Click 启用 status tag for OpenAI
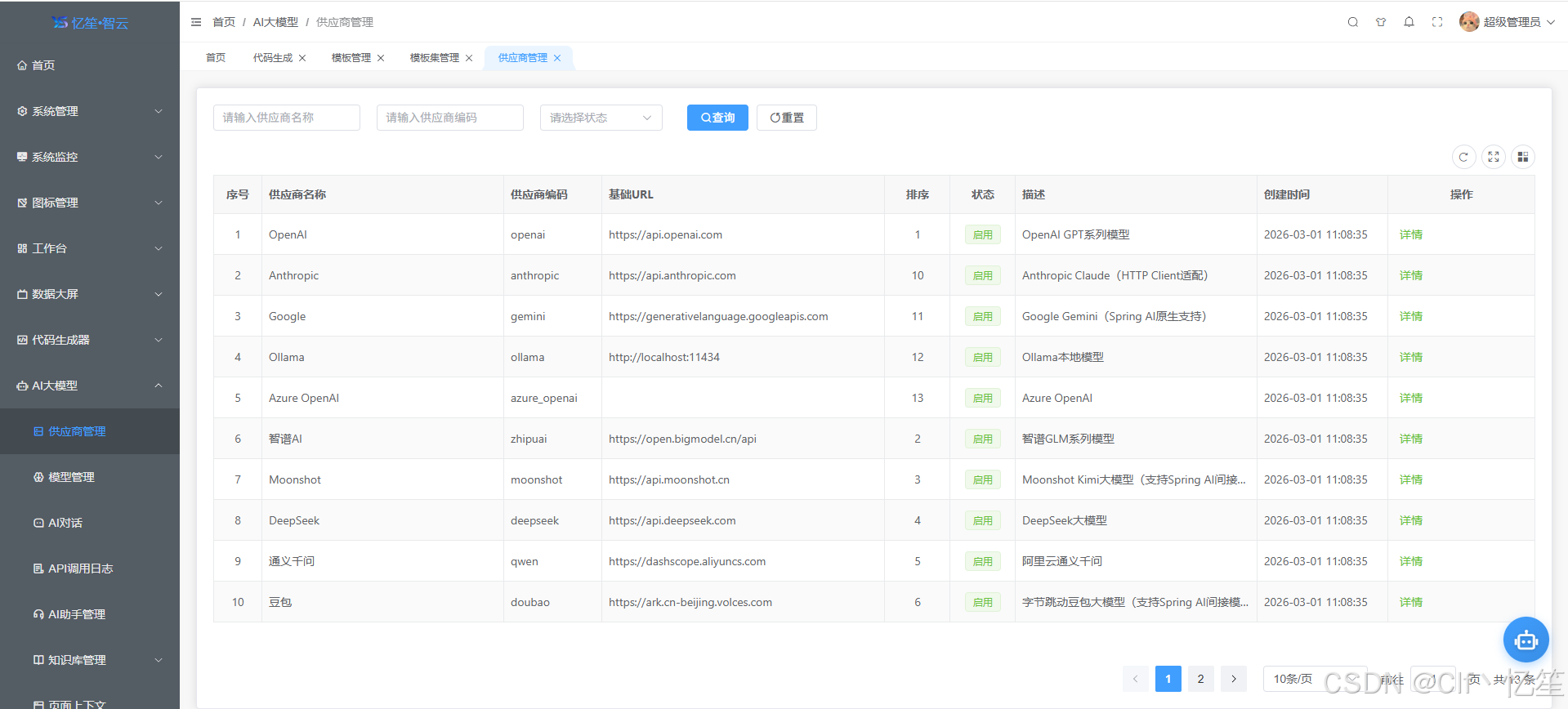The width and height of the screenshot is (1568, 709). pyautogui.click(x=983, y=234)
